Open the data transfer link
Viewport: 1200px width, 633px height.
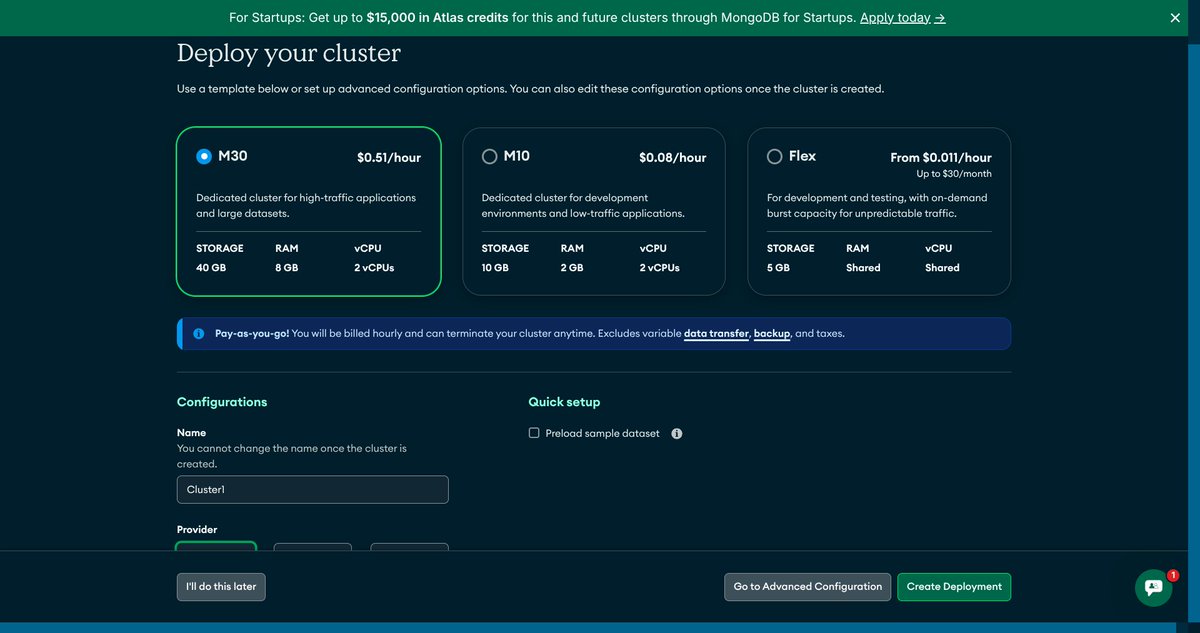pyautogui.click(x=716, y=333)
